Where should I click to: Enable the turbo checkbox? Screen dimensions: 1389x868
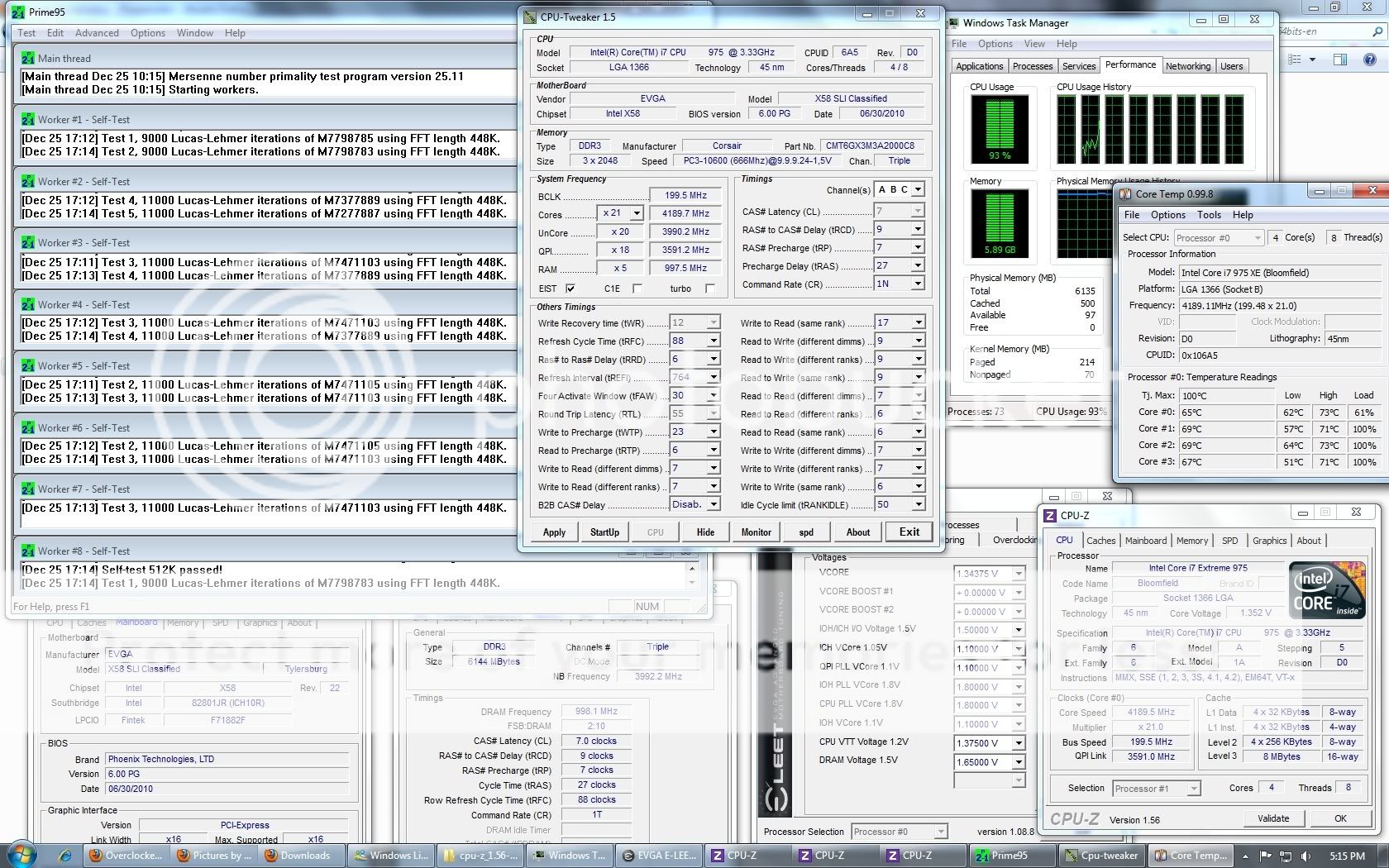click(x=709, y=289)
